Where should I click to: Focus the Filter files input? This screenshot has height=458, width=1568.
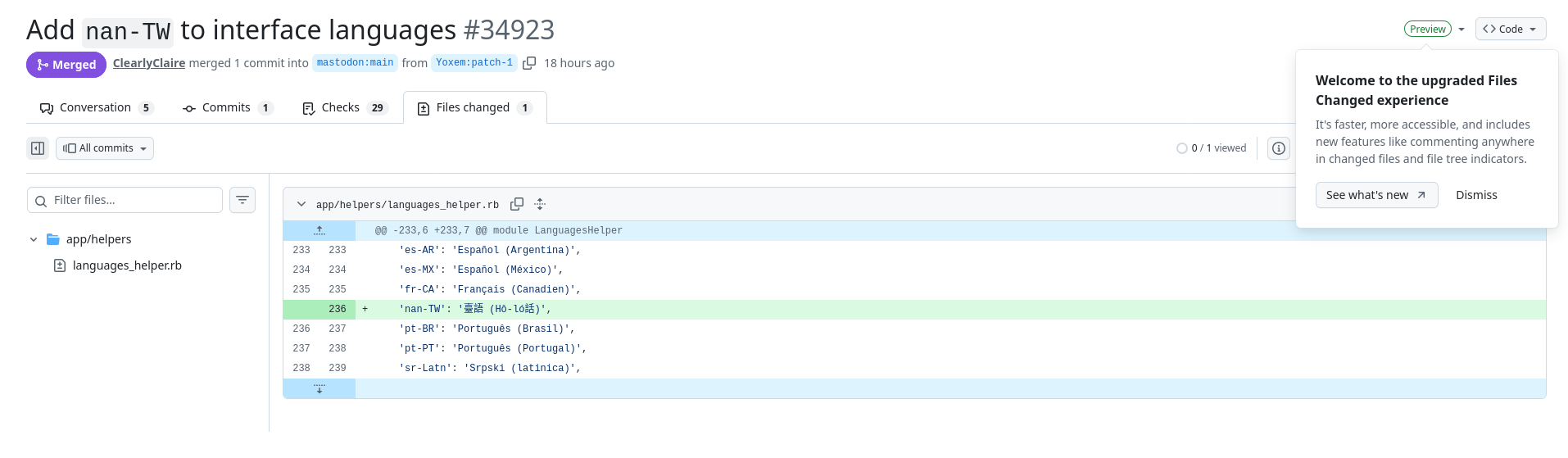click(x=125, y=200)
